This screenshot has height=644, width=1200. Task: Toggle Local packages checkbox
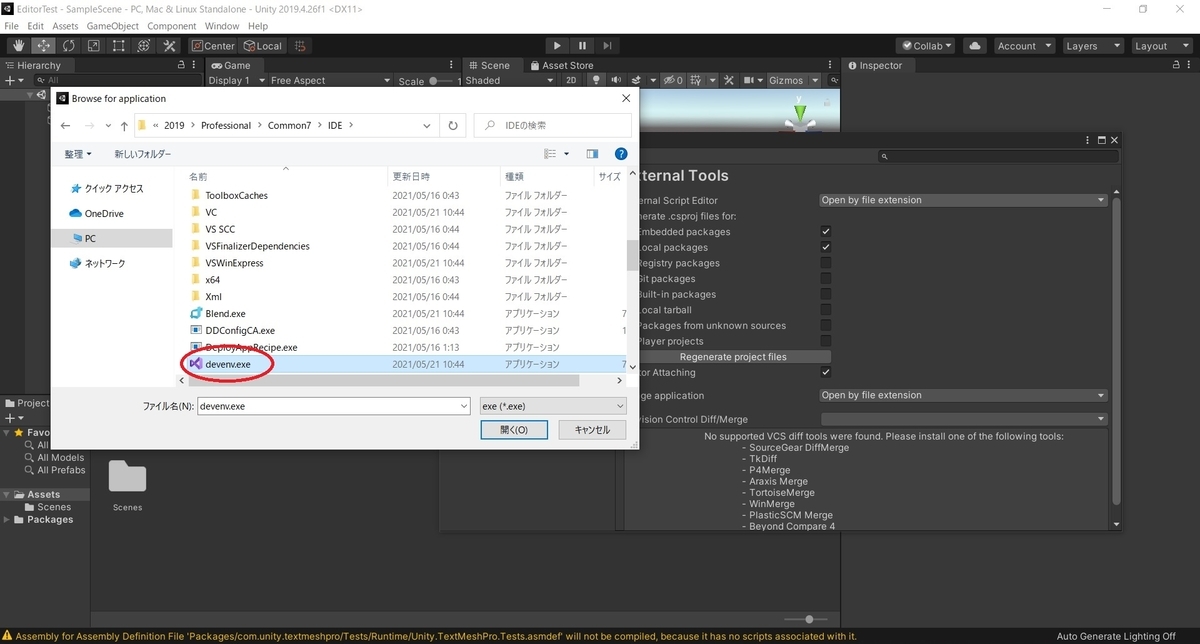pyautogui.click(x=826, y=247)
